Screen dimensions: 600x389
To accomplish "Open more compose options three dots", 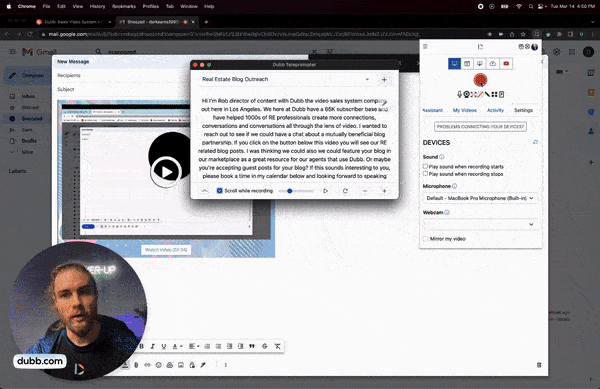I will (x=226, y=365).
